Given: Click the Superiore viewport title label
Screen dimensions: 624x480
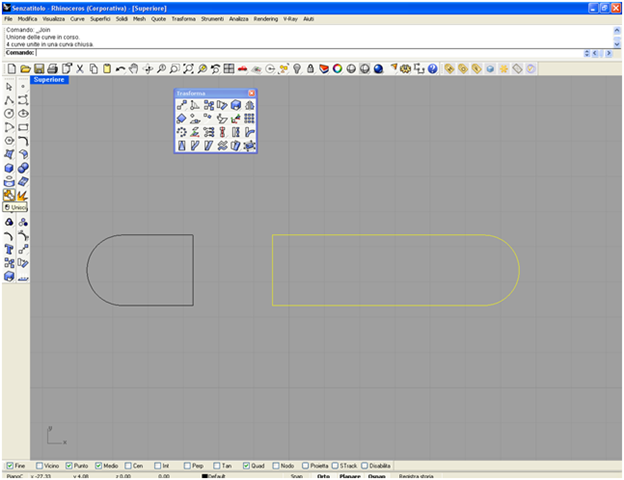Looking at the screenshot, I should (49, 80).
